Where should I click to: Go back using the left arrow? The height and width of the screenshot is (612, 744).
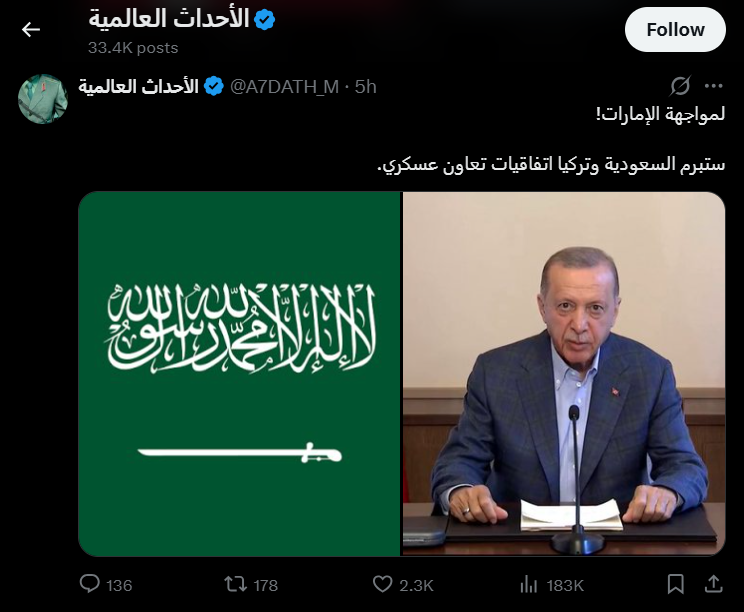[31, 30]
